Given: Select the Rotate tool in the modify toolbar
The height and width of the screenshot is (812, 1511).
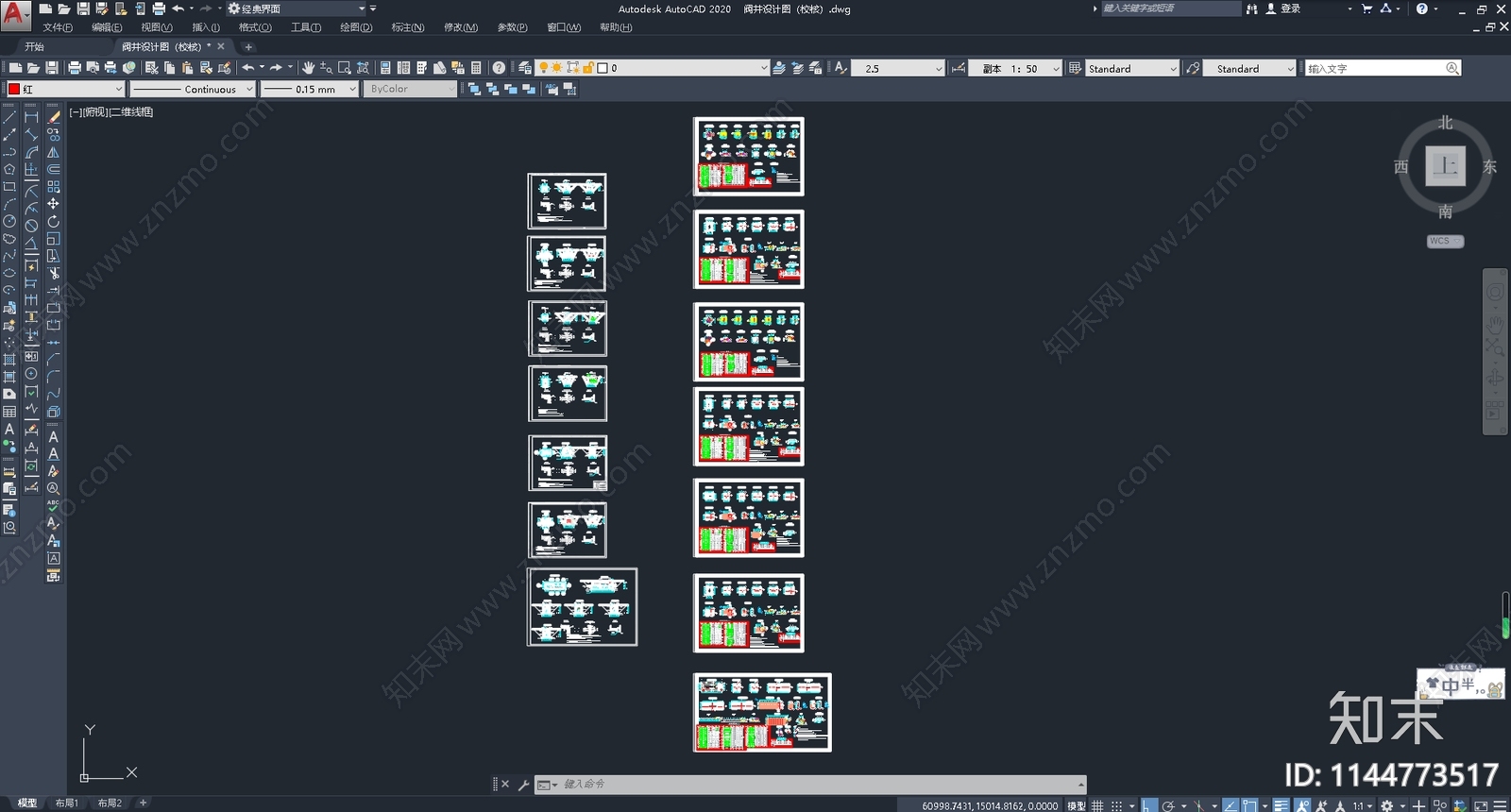Looking at the screenshot, I should click(x=53, y=221).
